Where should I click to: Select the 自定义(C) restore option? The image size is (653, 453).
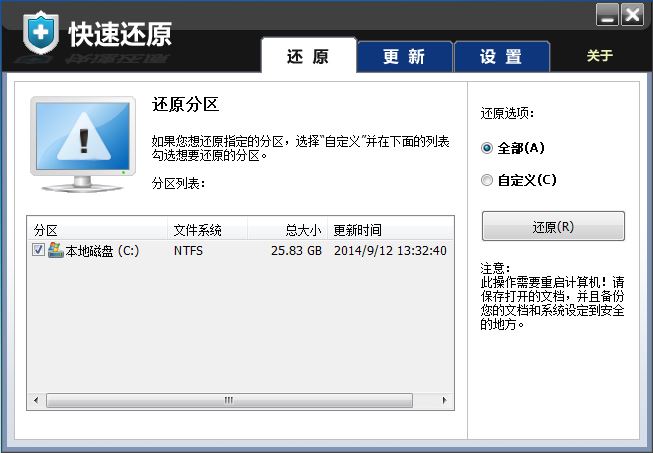click(518, 180)
